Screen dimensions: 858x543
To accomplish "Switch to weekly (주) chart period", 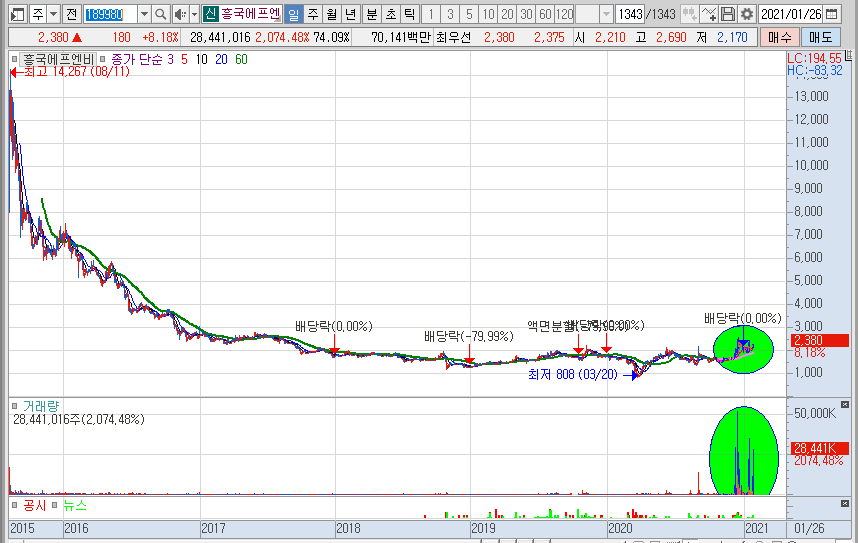I will coord(312,14).
